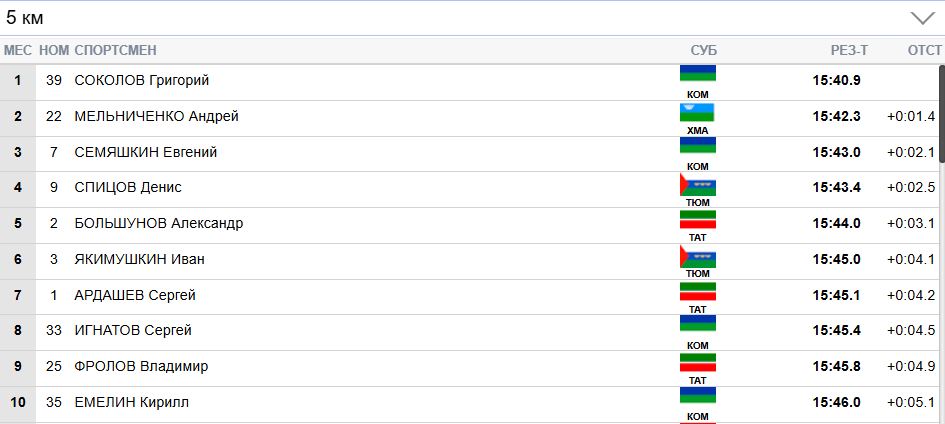Click Tyumen flag in Спицов Денис row
This screenshot has height=424, width=945.
point(698,183)
